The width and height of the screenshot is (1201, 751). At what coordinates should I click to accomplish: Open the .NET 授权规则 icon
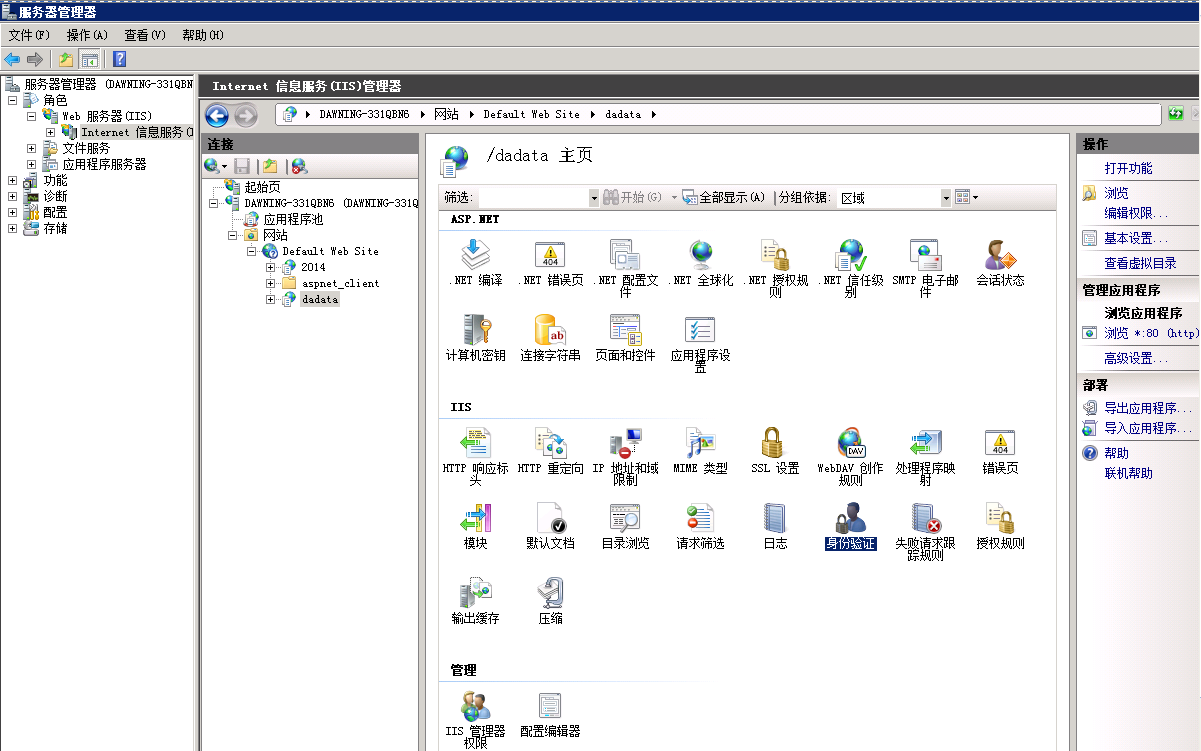click(775, 268)
